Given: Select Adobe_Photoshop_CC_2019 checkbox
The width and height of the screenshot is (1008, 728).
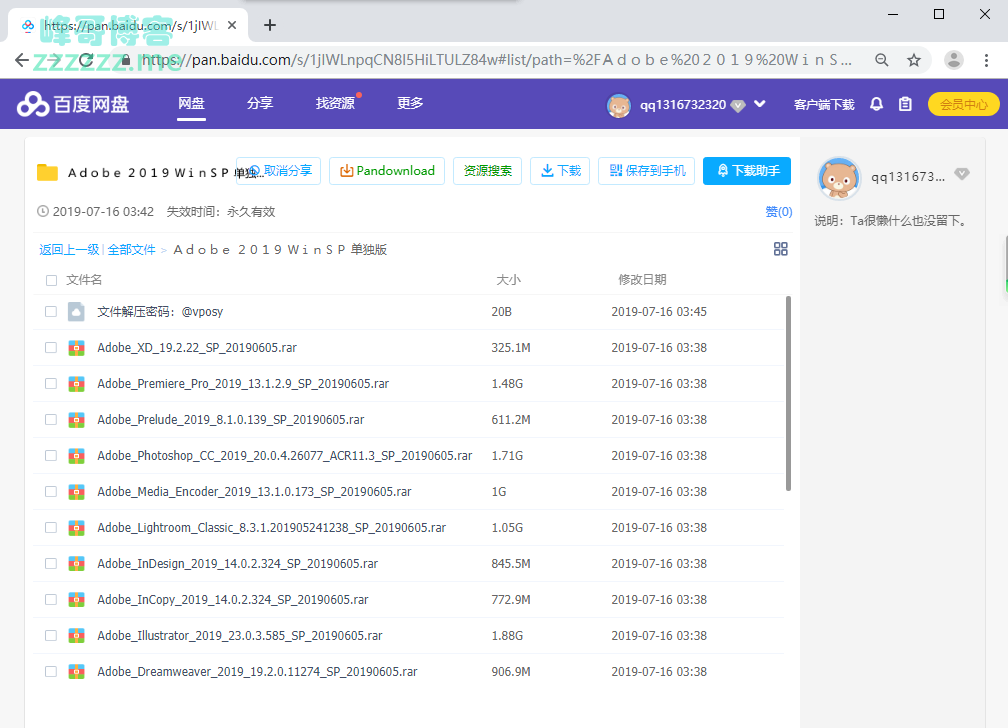Looking at the screenshot, I should click(51, 455).
